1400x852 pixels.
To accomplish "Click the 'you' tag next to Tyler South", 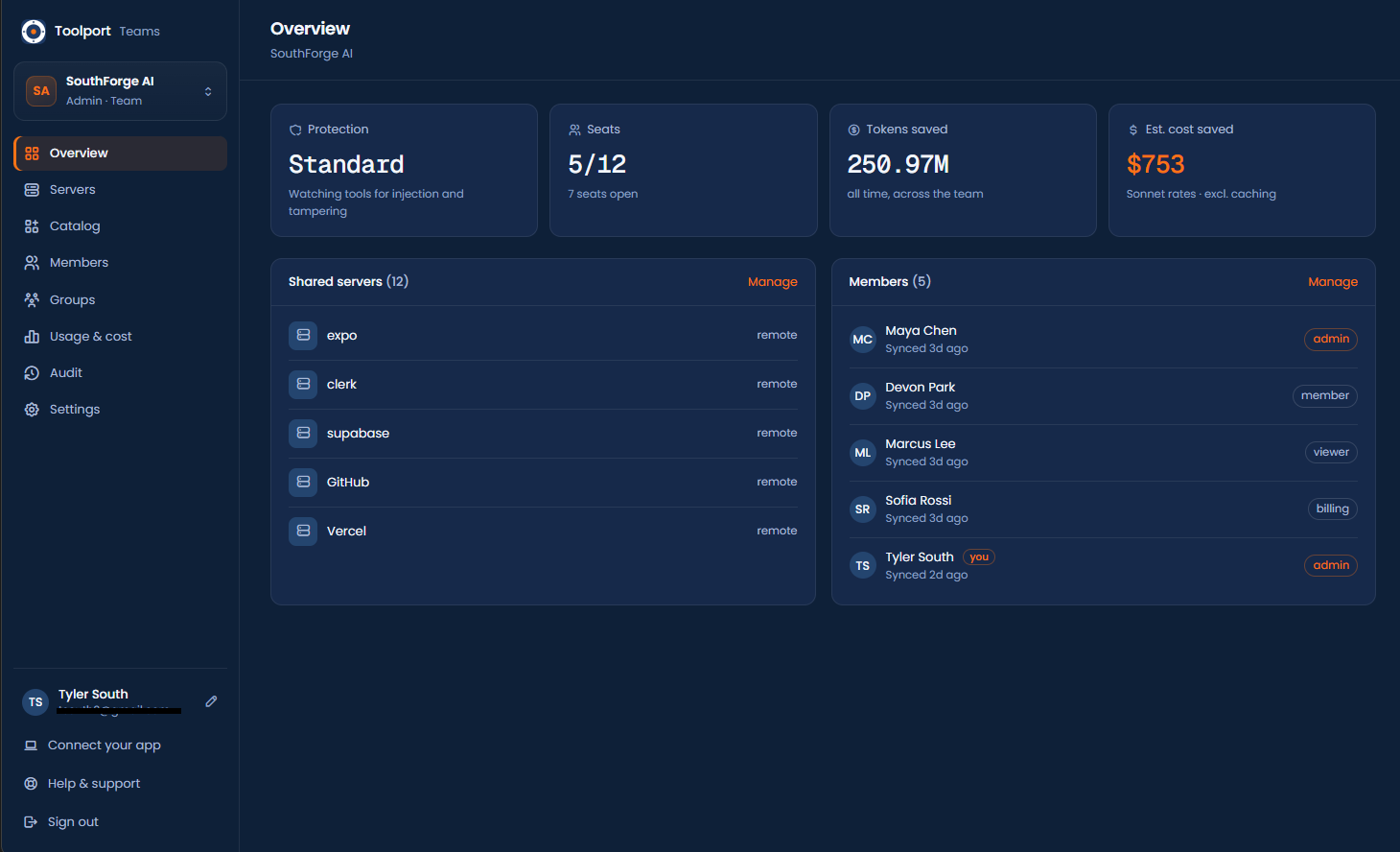I will [x=979, y=557].
